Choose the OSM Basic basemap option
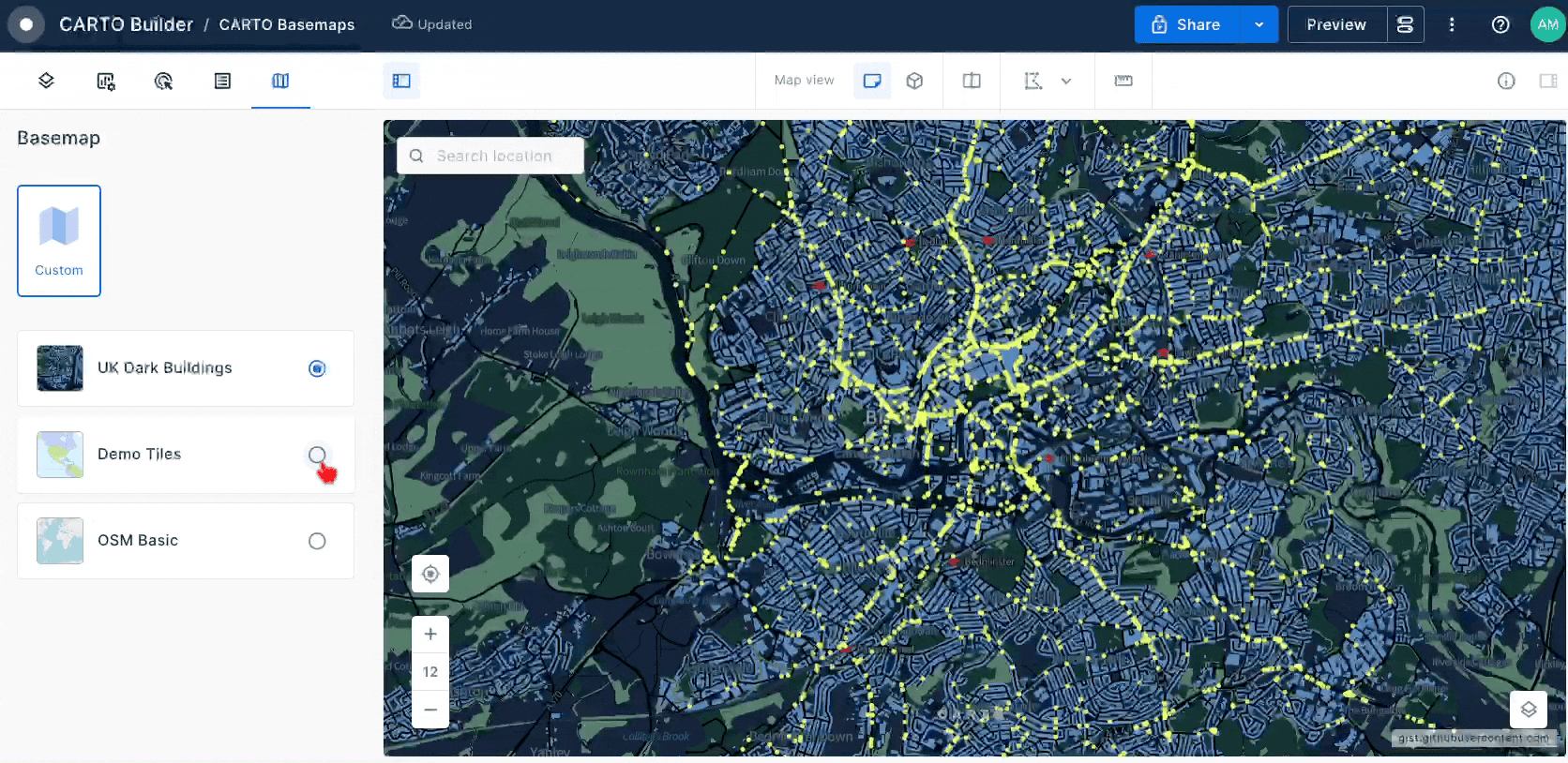 [x=317, y=541]
